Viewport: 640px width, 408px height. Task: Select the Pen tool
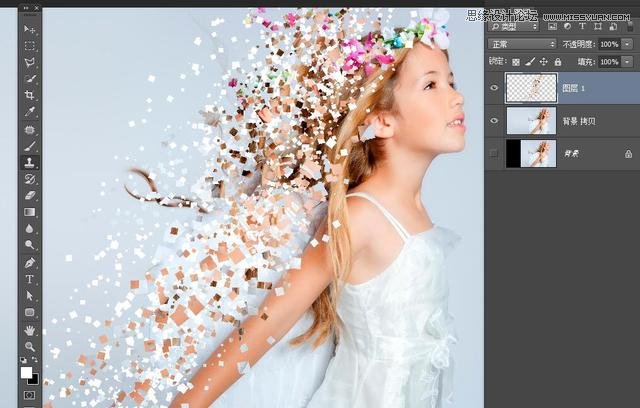coord(29,263)
